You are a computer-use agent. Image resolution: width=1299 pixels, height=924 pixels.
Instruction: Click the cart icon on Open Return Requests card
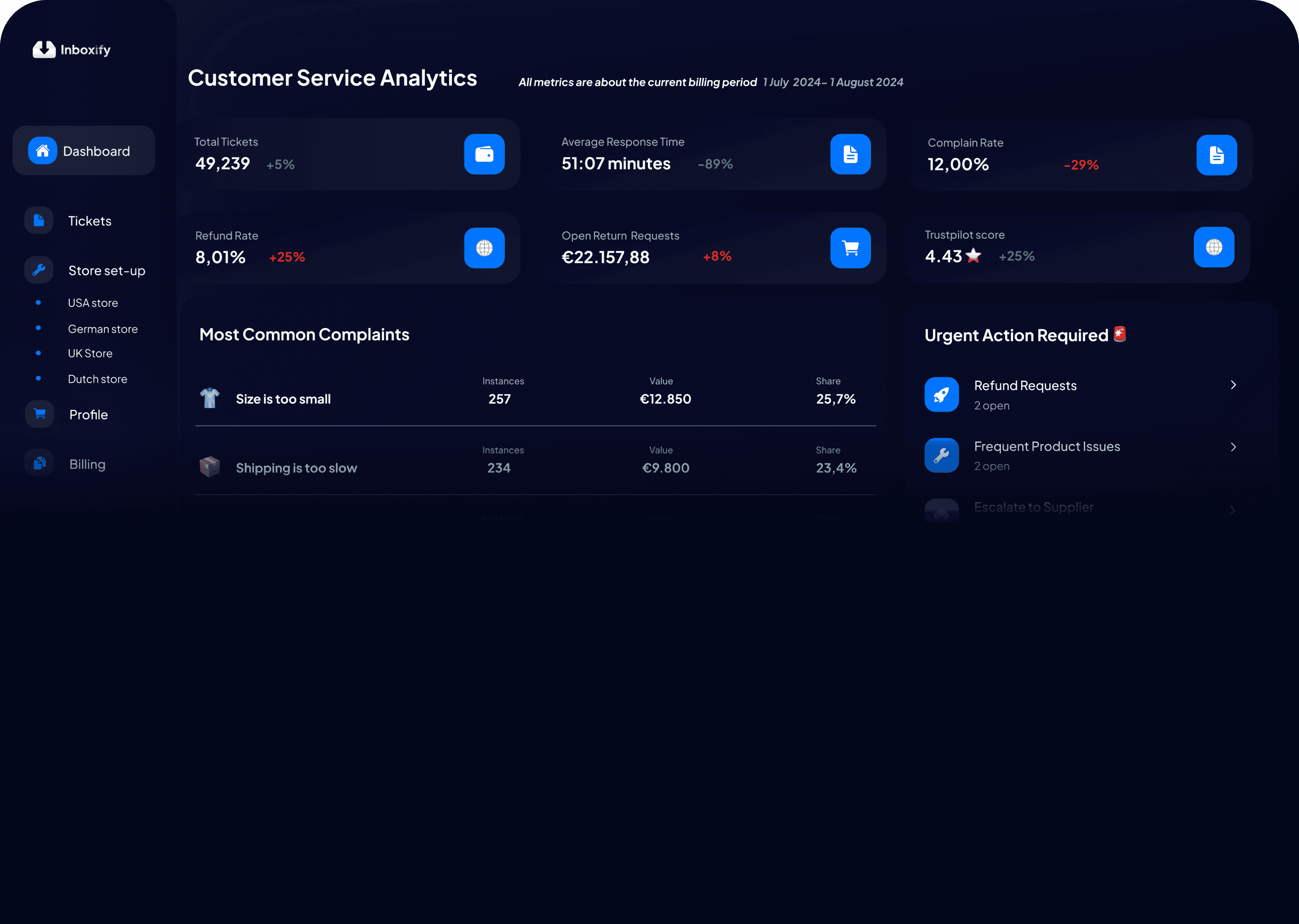[x=850, y=248]
